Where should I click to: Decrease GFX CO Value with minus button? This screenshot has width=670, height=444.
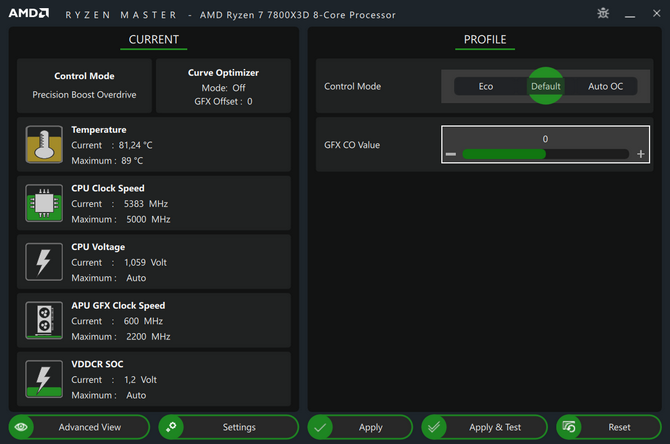click(451, 154)
